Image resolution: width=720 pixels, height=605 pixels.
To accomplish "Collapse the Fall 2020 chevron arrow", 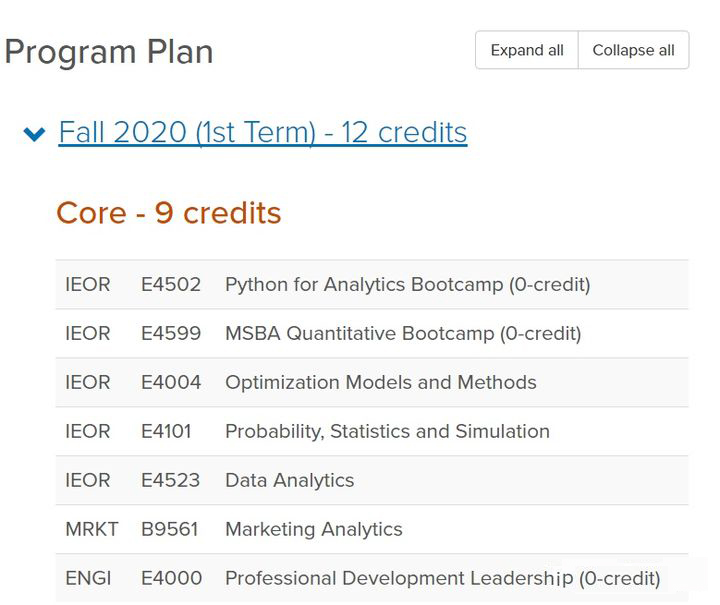I will (x=35, y=134).
